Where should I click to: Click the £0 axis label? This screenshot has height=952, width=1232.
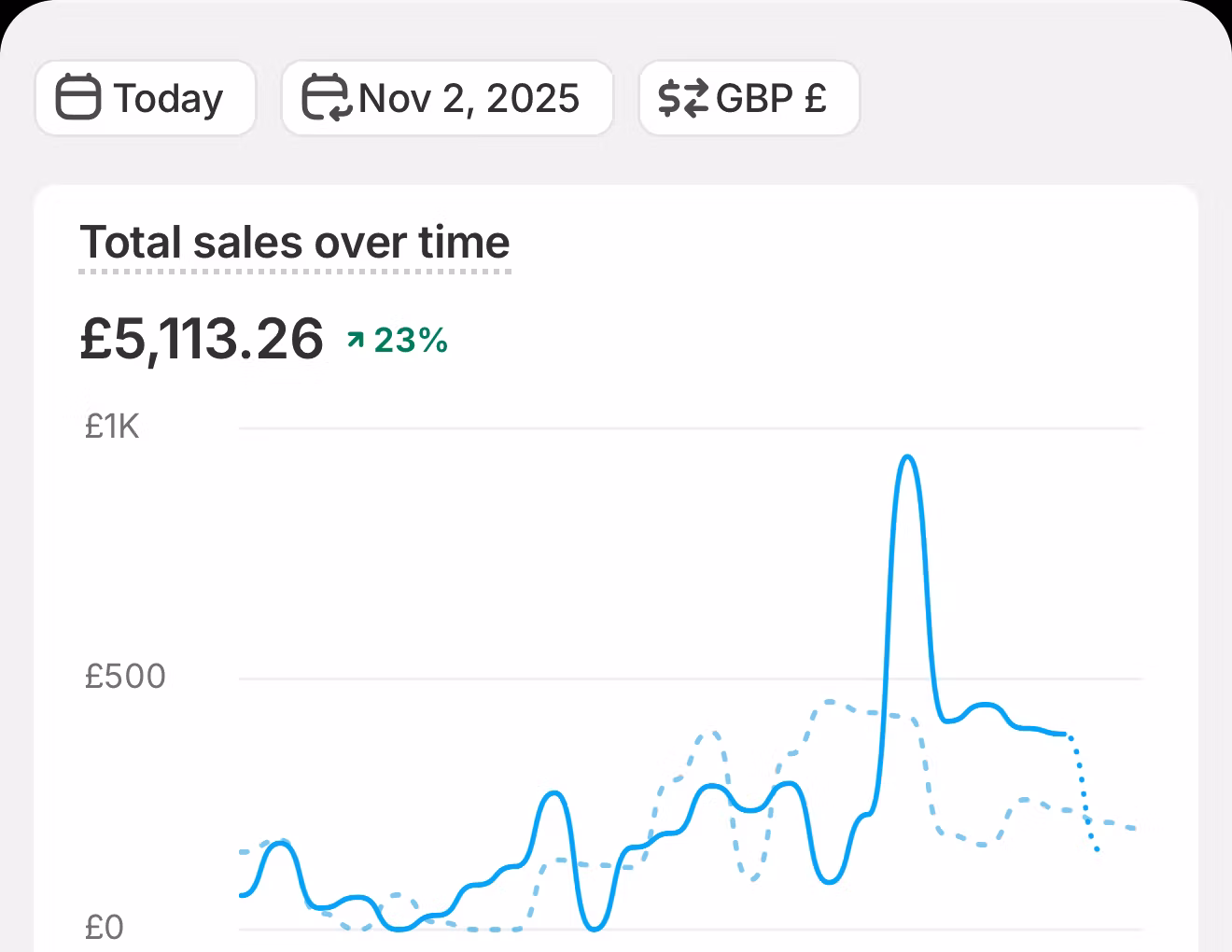tap(104, 927)
